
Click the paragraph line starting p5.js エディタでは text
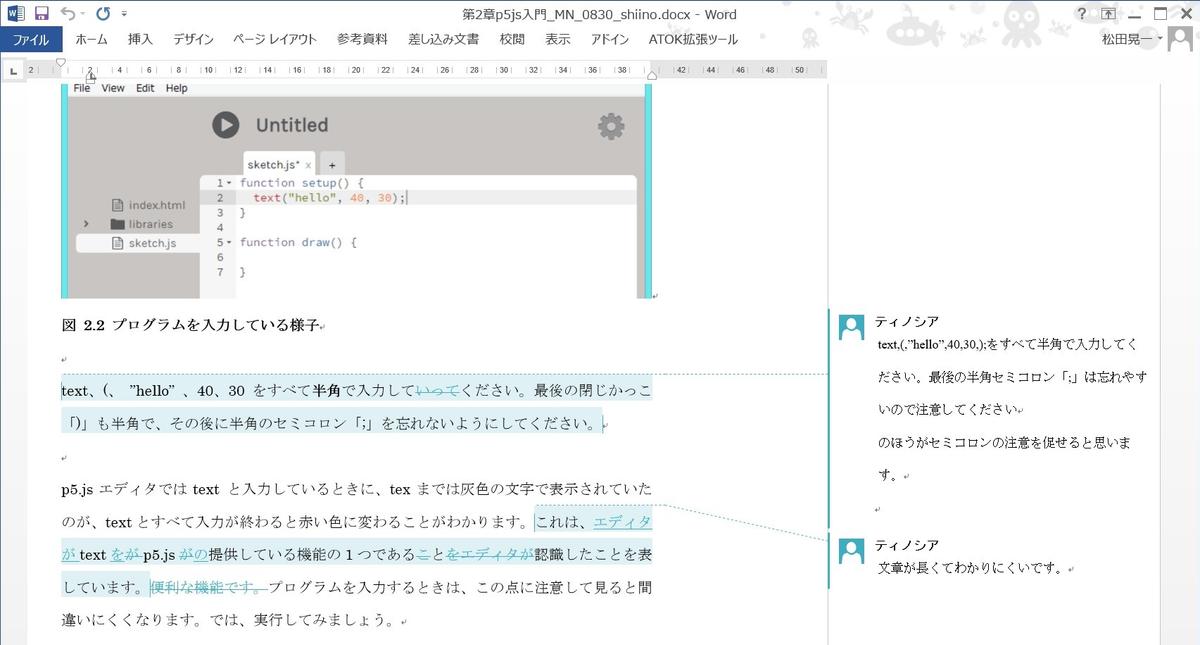(356, 489)
